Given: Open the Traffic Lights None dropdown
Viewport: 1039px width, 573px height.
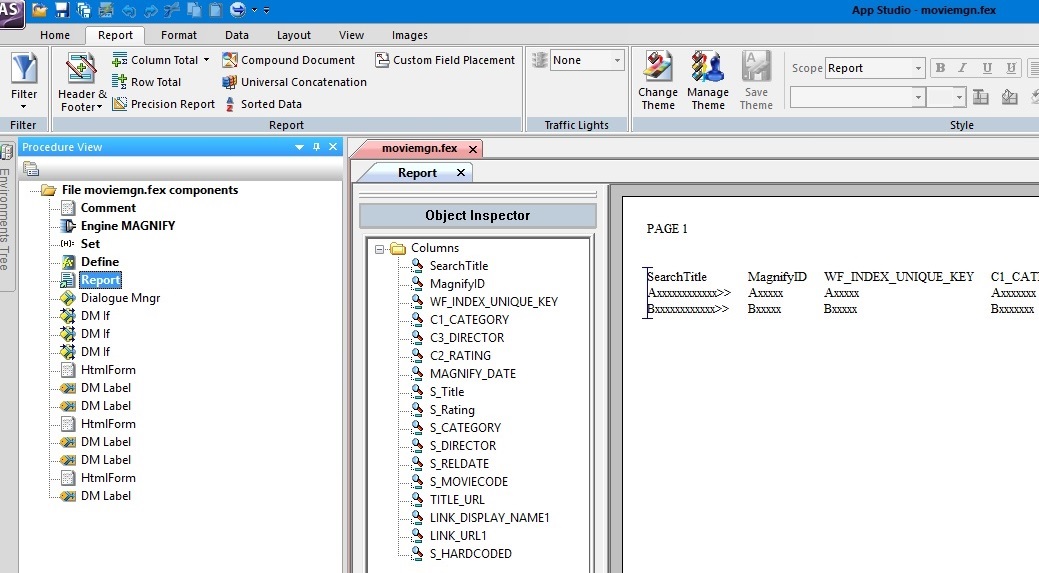Looking at the screenshot, I should click(x=617, y=60).
